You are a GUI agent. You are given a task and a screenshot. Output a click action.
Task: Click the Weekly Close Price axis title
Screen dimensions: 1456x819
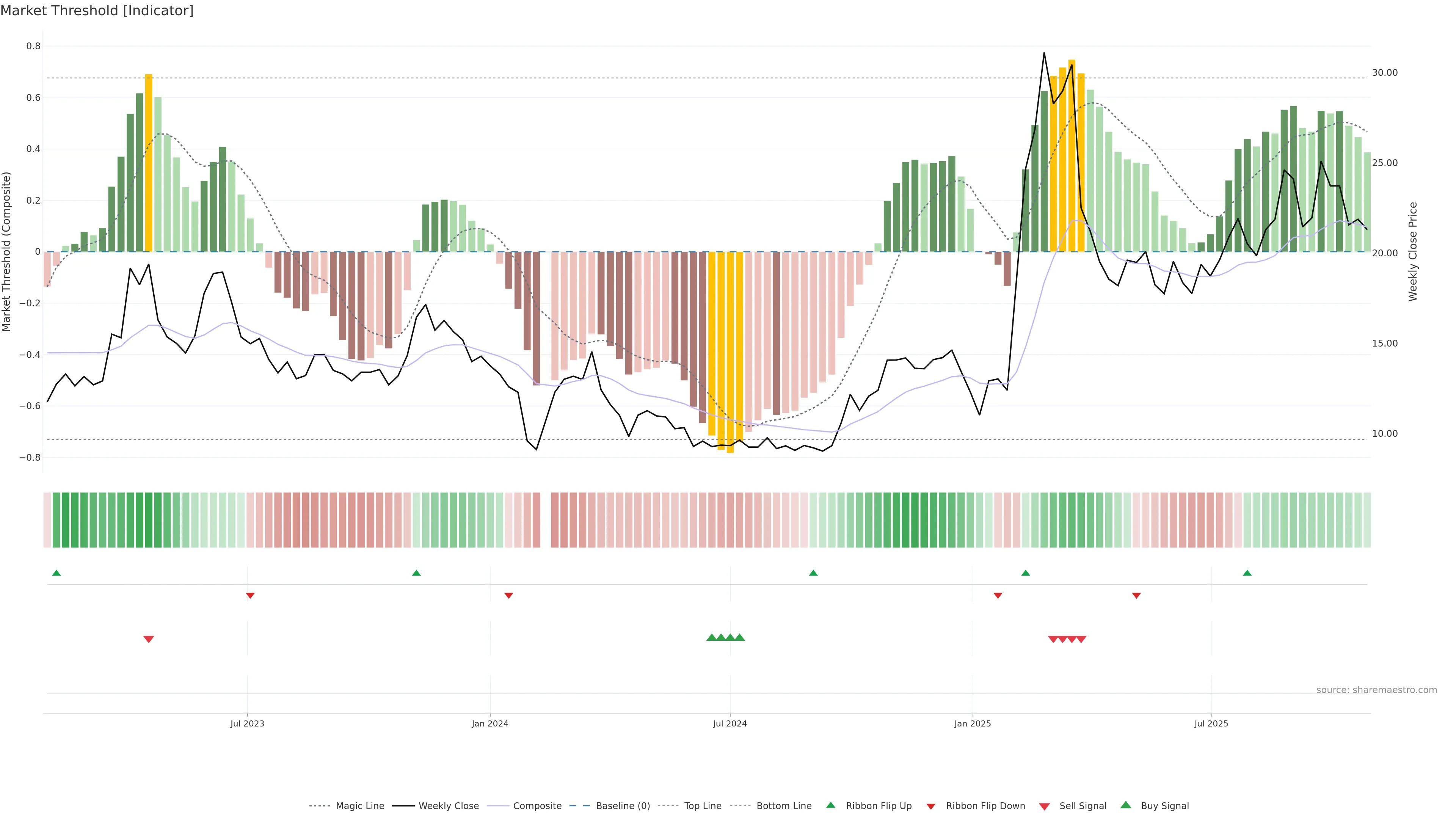pyautogui.click(x=1412, y=251)
